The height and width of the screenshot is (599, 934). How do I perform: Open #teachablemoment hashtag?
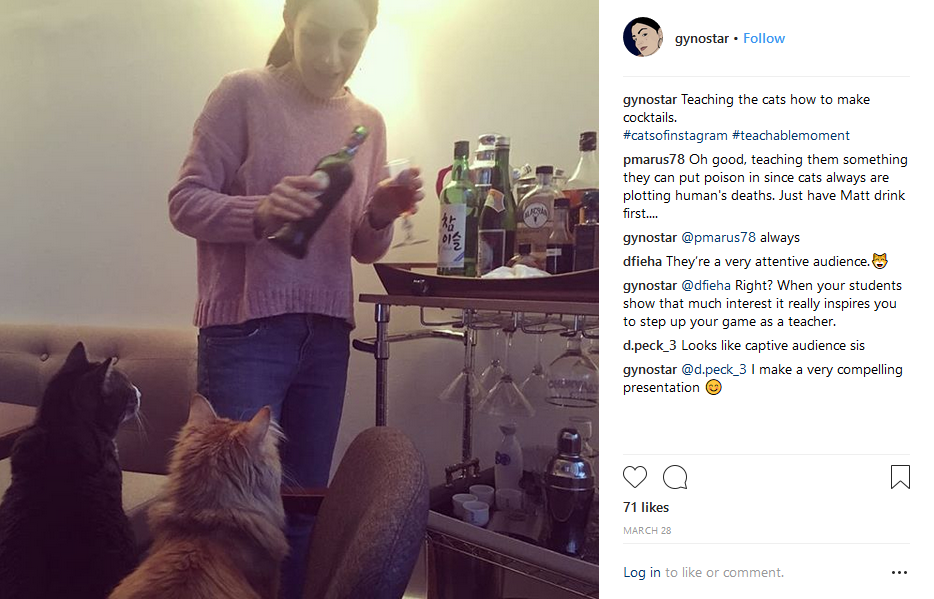click(790, 135)
